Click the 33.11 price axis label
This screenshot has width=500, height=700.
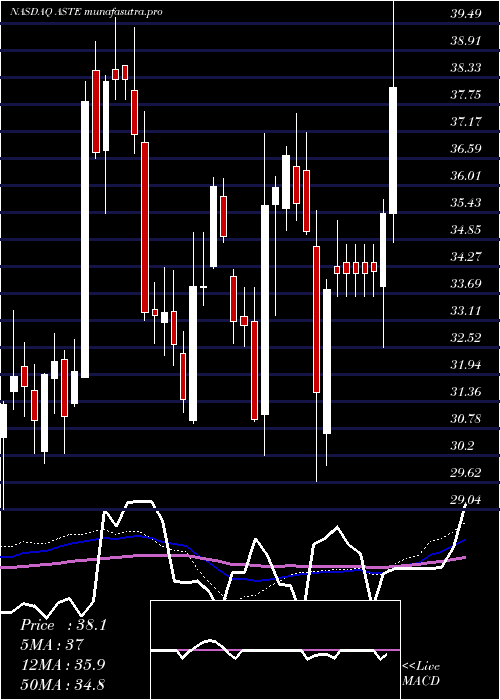[x=466, y=311]
